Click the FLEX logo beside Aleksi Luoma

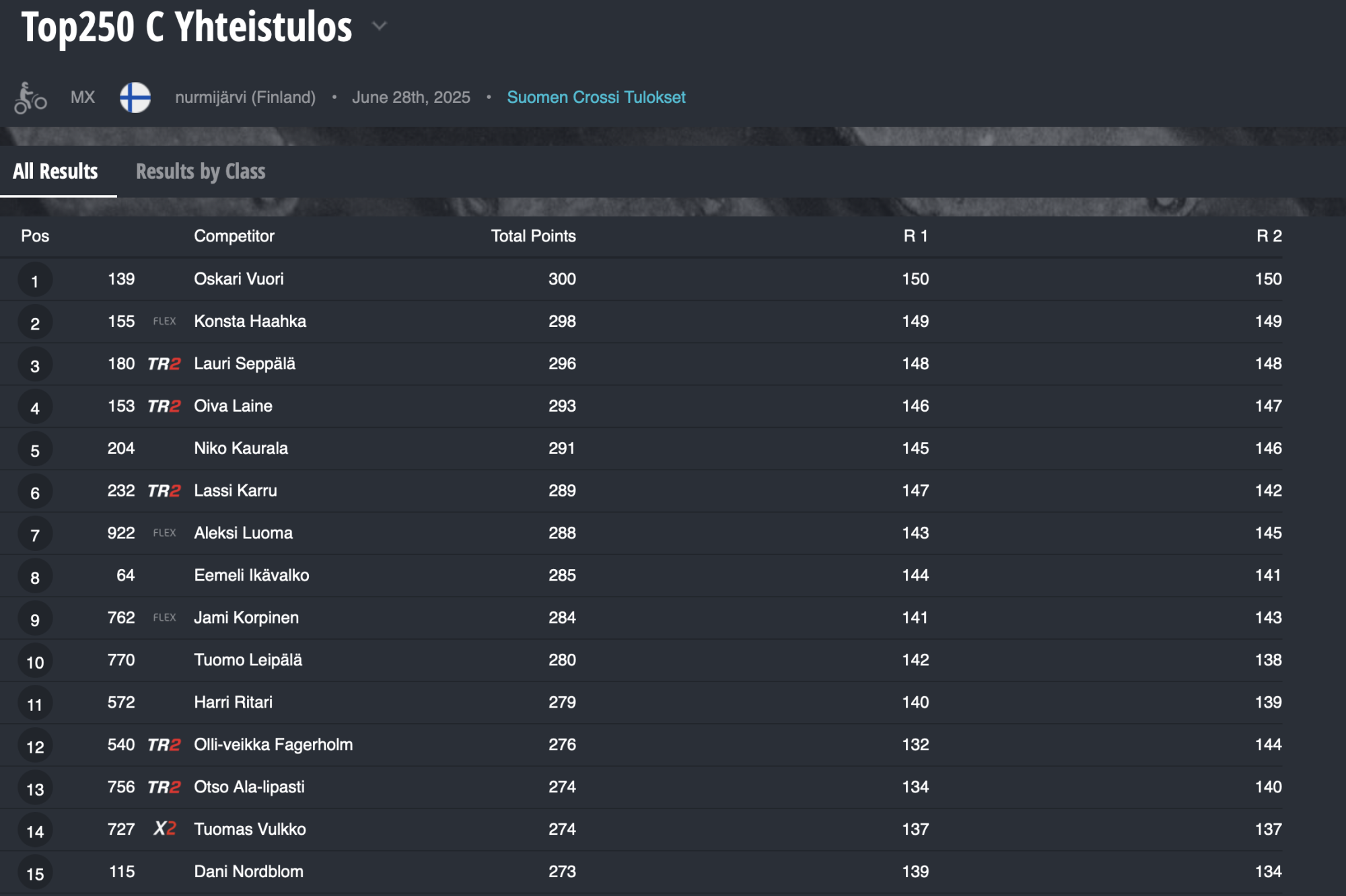click(x=164, y=533)
